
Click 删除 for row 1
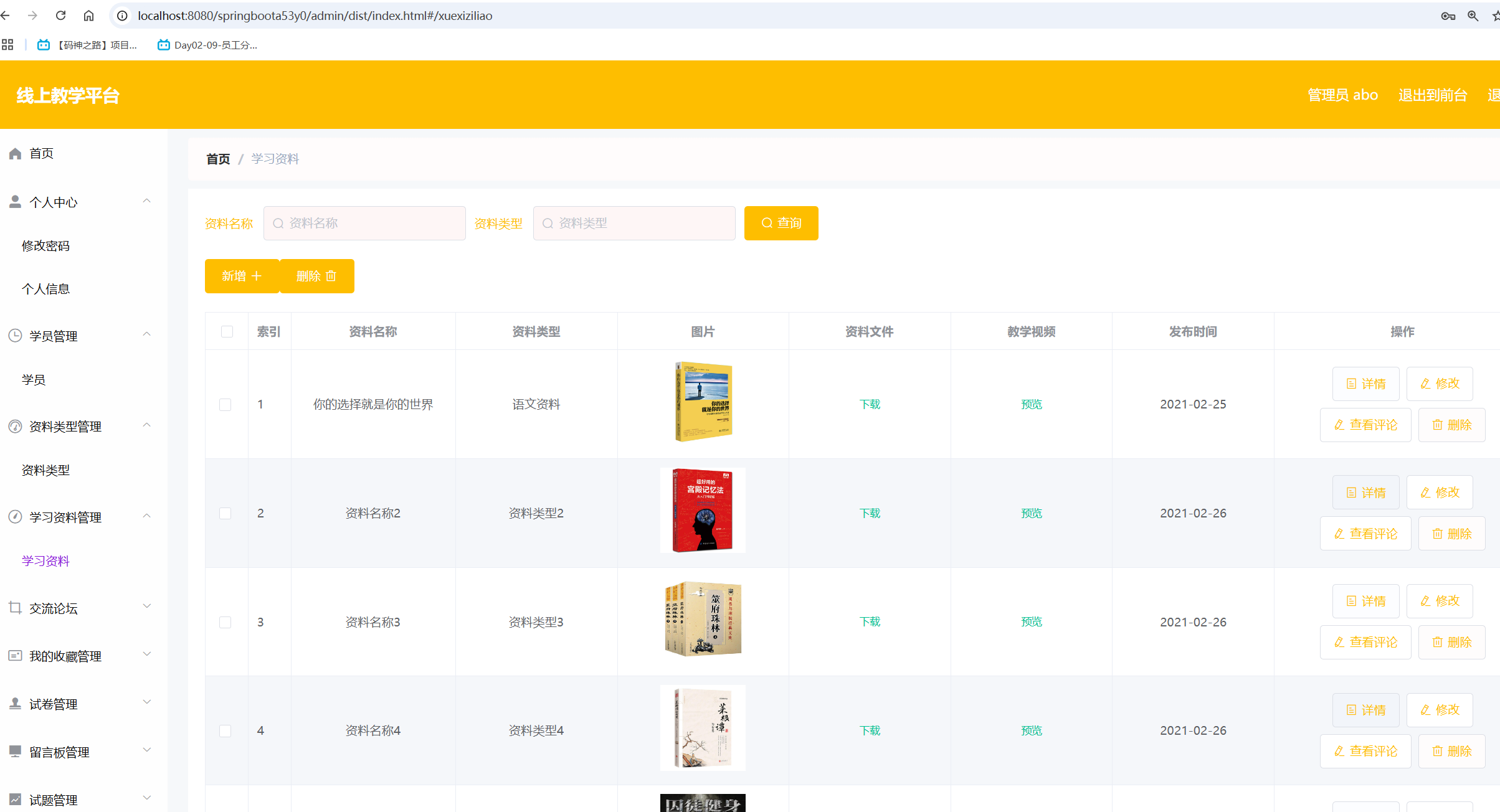(1451, 425)
